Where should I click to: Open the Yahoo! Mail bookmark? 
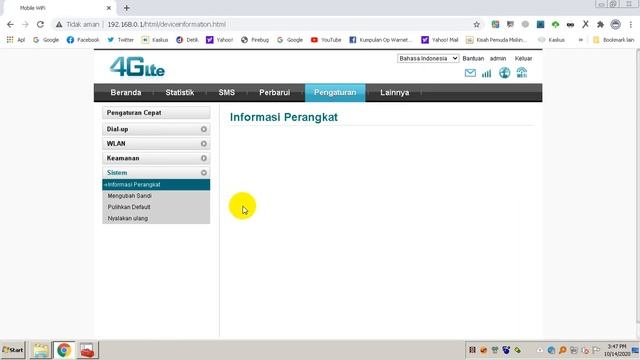point(440,40)
